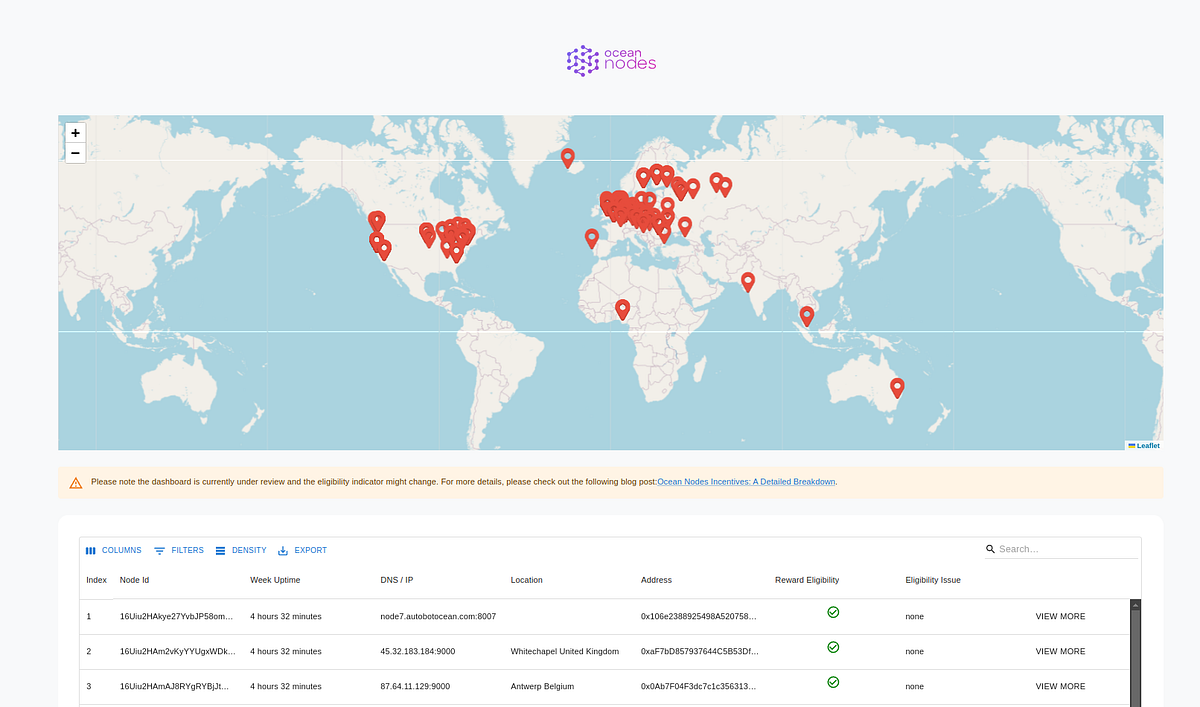
Task: Click View More for node row 1
Action: click(x=1060, y=616)
